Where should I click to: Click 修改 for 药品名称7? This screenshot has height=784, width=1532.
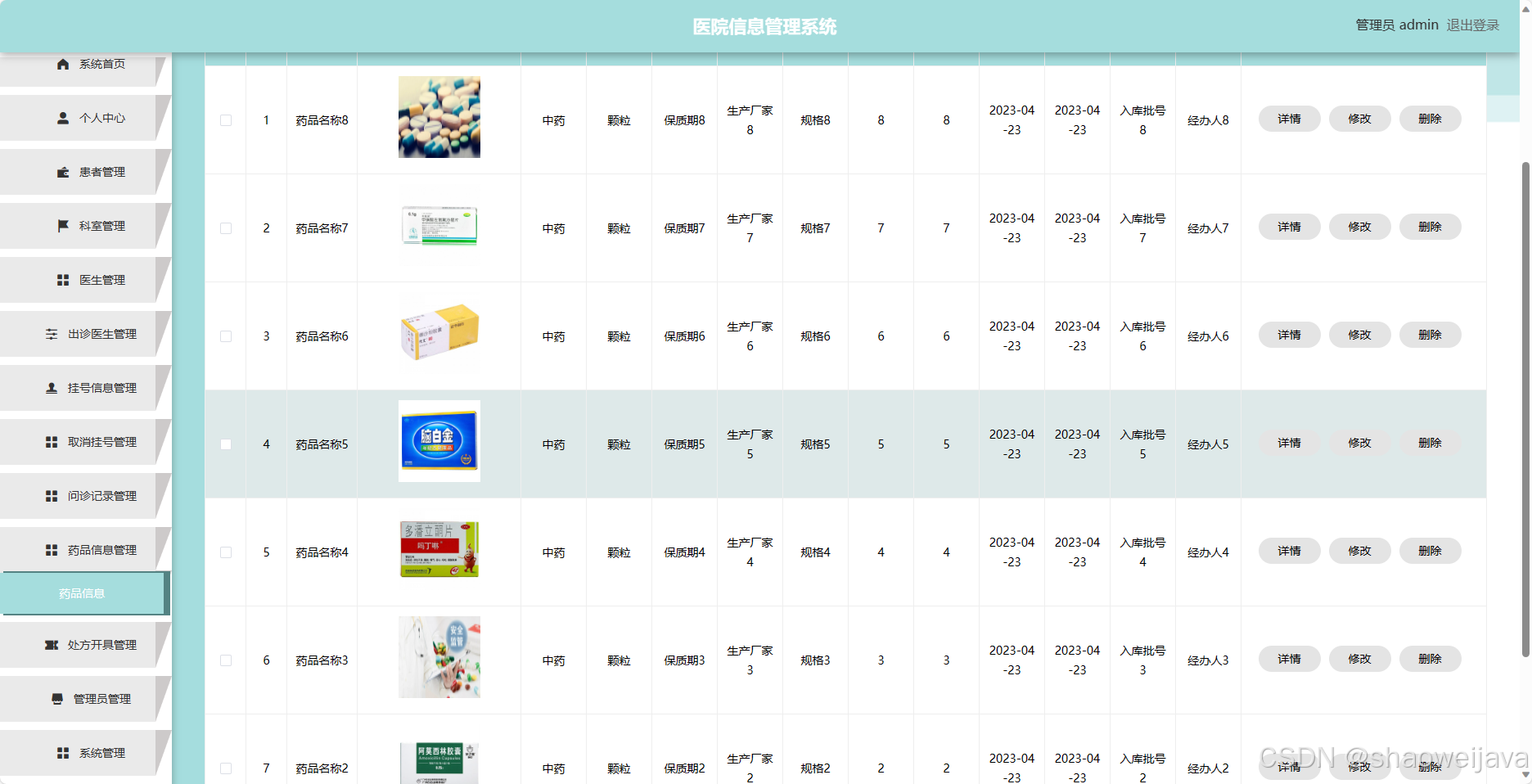[x=1359, y=227]
